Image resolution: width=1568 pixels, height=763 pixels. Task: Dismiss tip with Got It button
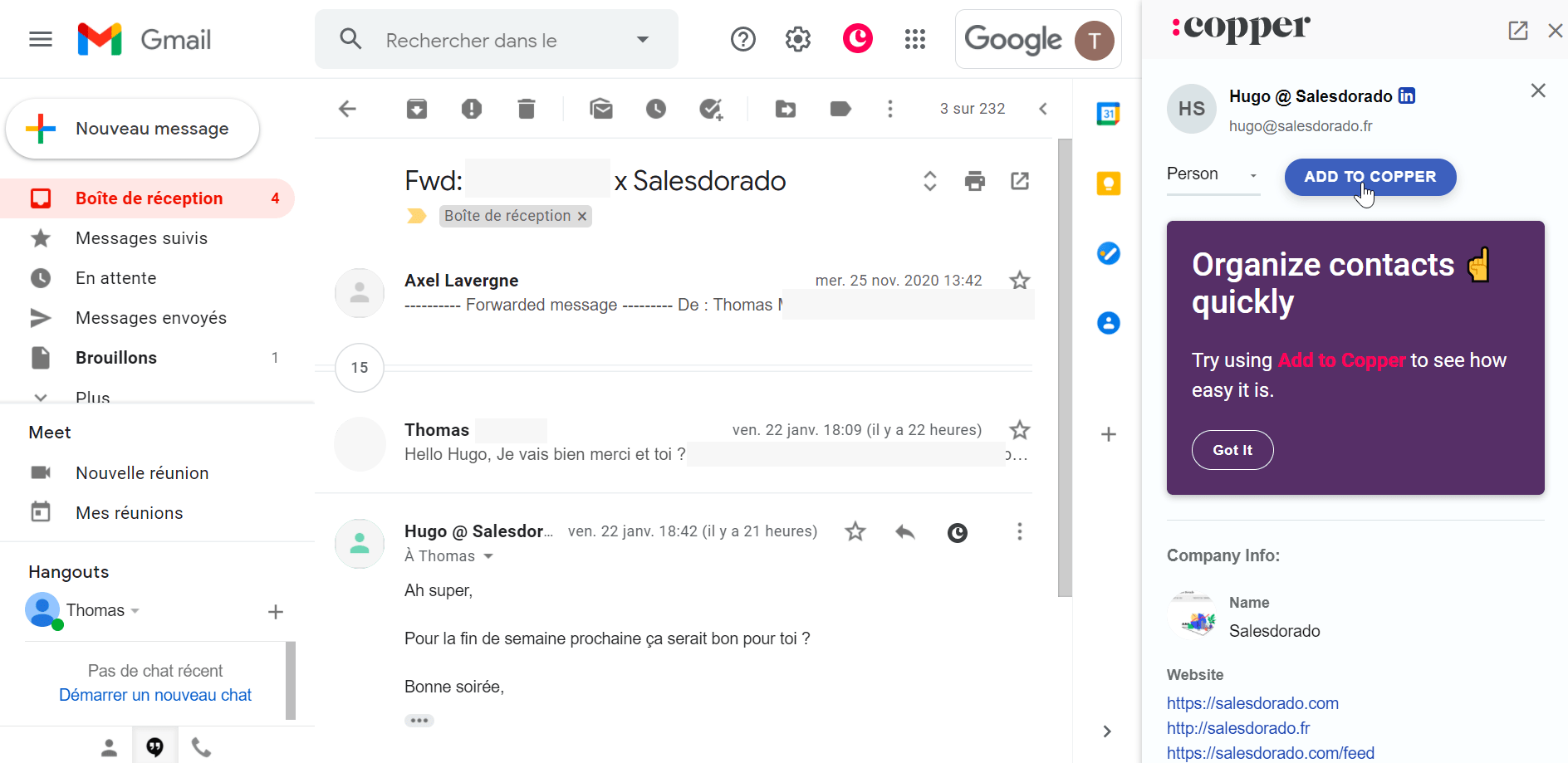click(1232, 450)
